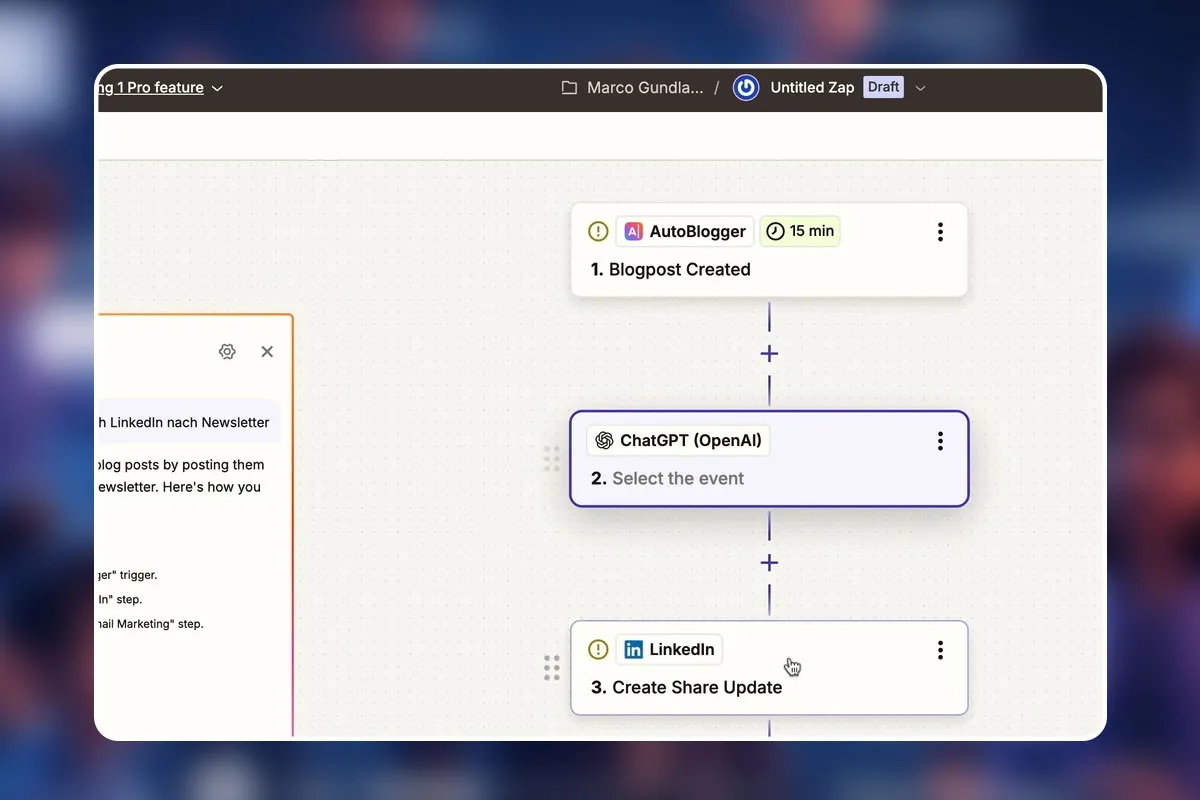The image size is (1200, 800).
Task: Click the AutoBlogger app logo
Action: pos(634,231)
